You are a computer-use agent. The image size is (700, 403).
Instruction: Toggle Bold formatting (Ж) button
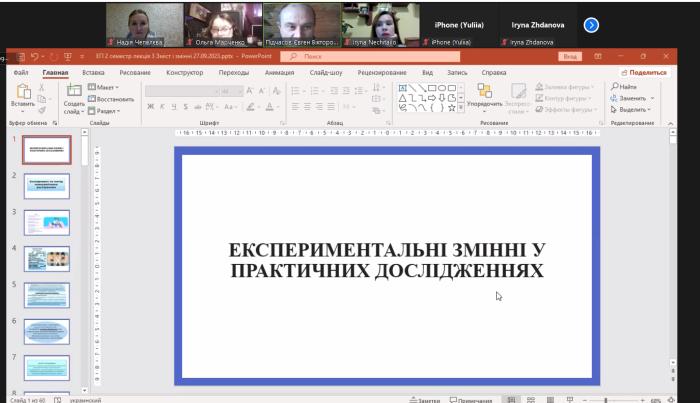149,106
